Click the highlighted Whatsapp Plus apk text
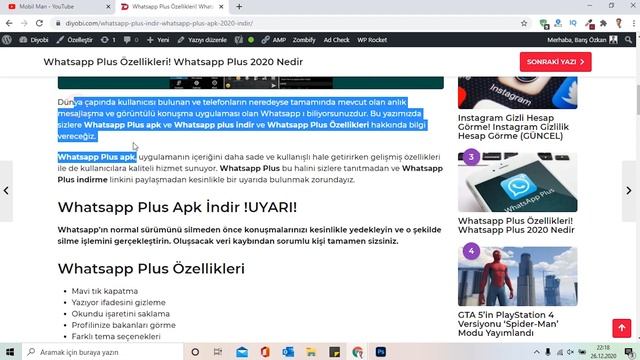The width and height of the screenshot is (640, 360). [96, 157]
